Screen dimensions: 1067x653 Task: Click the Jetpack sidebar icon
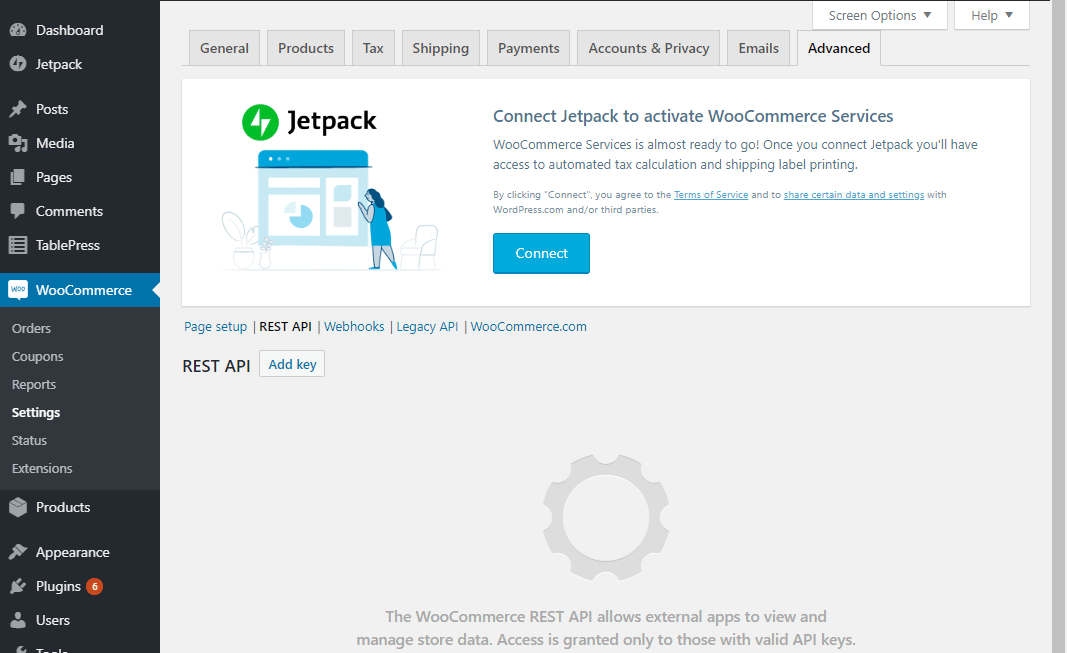pos(18,64)
